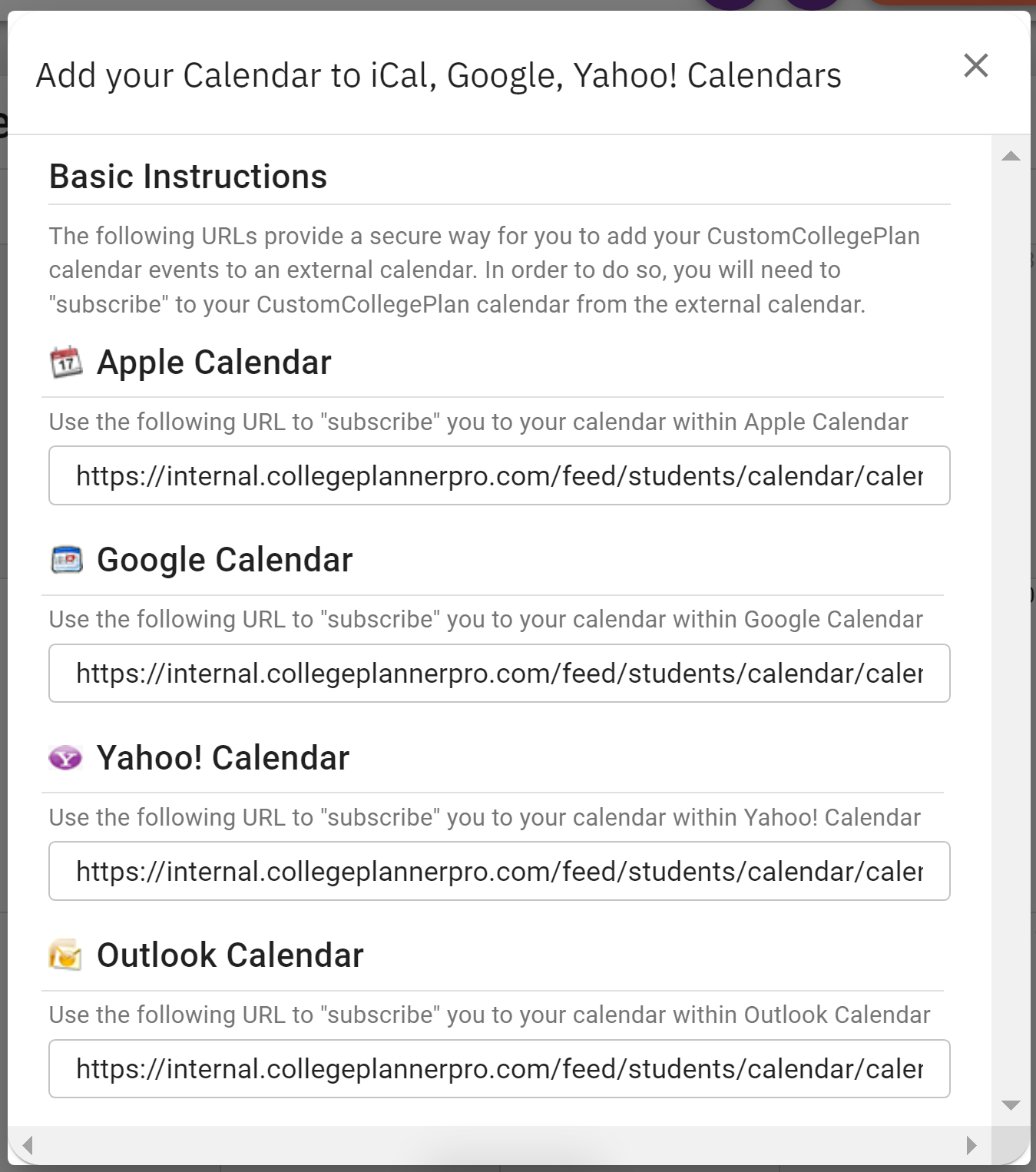
Task: Click into the Yahoo! Calendar URL field
Action: tap(499, 872)
